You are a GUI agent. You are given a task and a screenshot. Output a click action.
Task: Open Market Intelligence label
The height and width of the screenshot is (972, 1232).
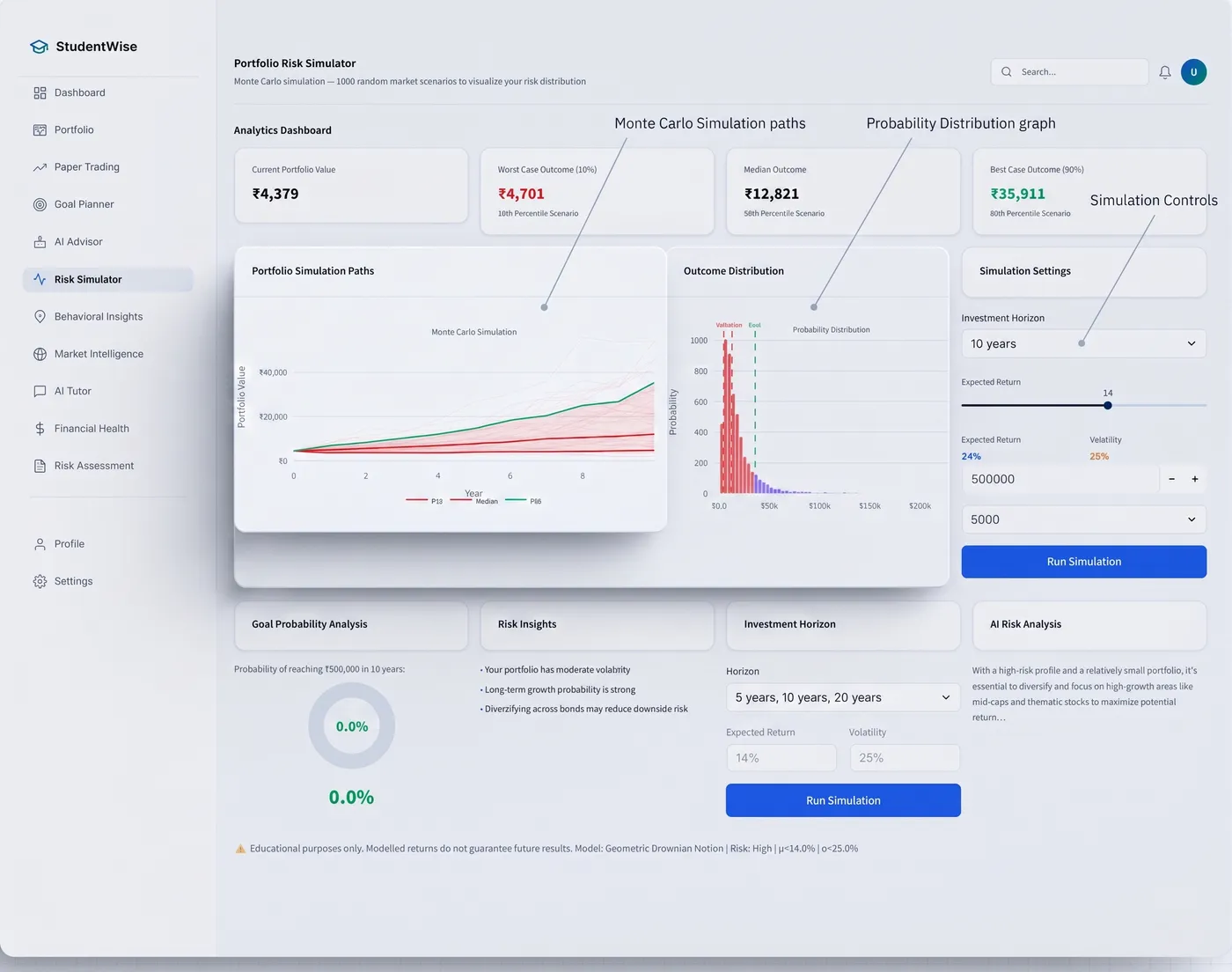point(99,354)
